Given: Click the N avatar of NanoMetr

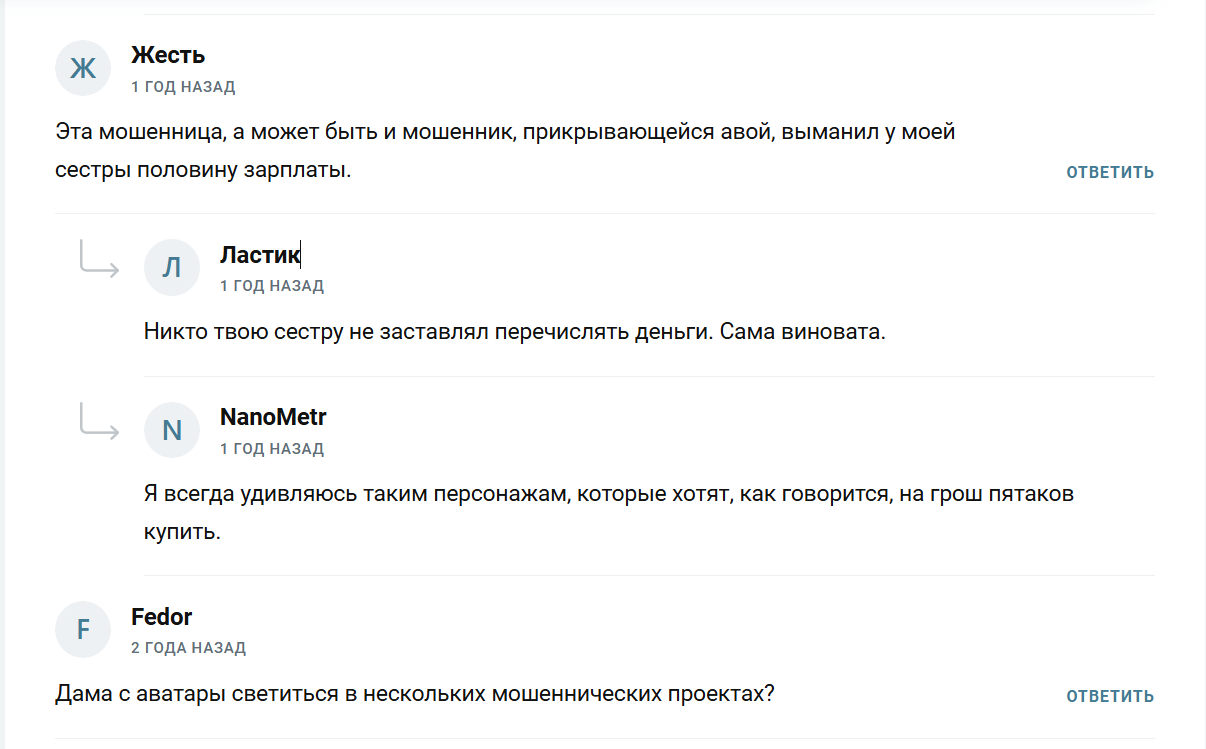Looking at the screenshot, I should (x=172, y=430).
